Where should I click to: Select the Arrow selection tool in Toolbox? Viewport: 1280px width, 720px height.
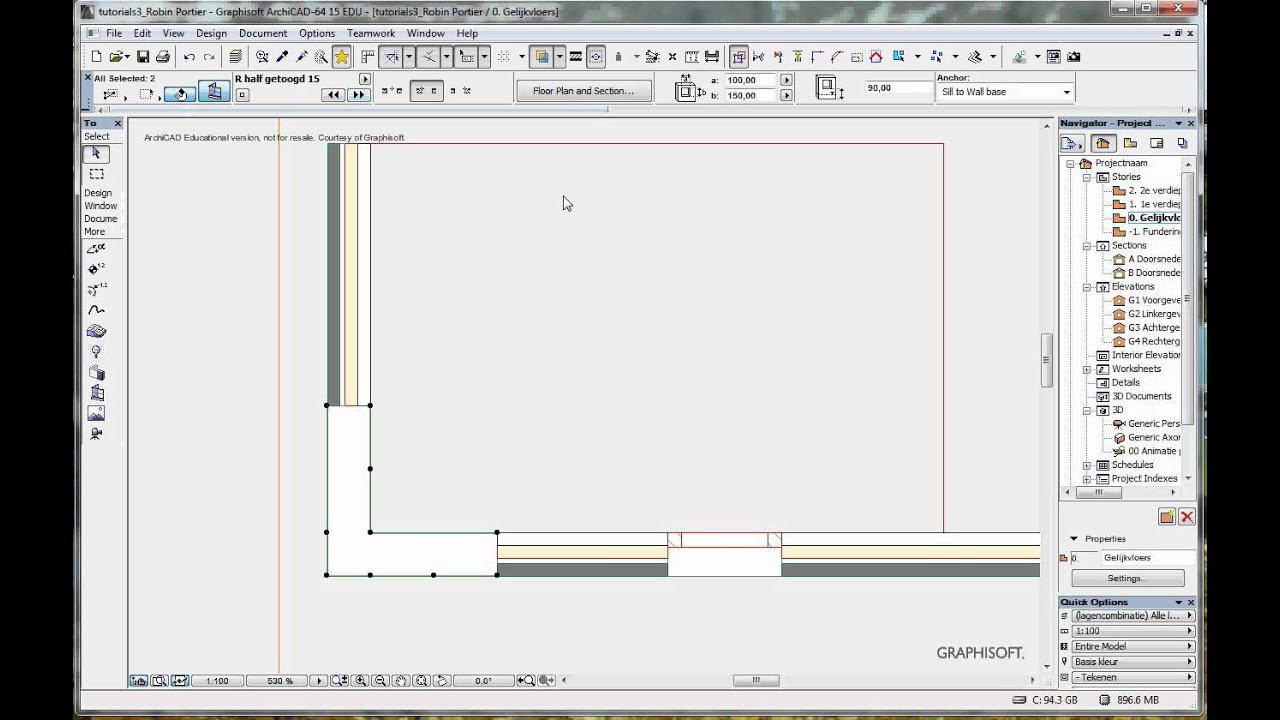[96, 154]
